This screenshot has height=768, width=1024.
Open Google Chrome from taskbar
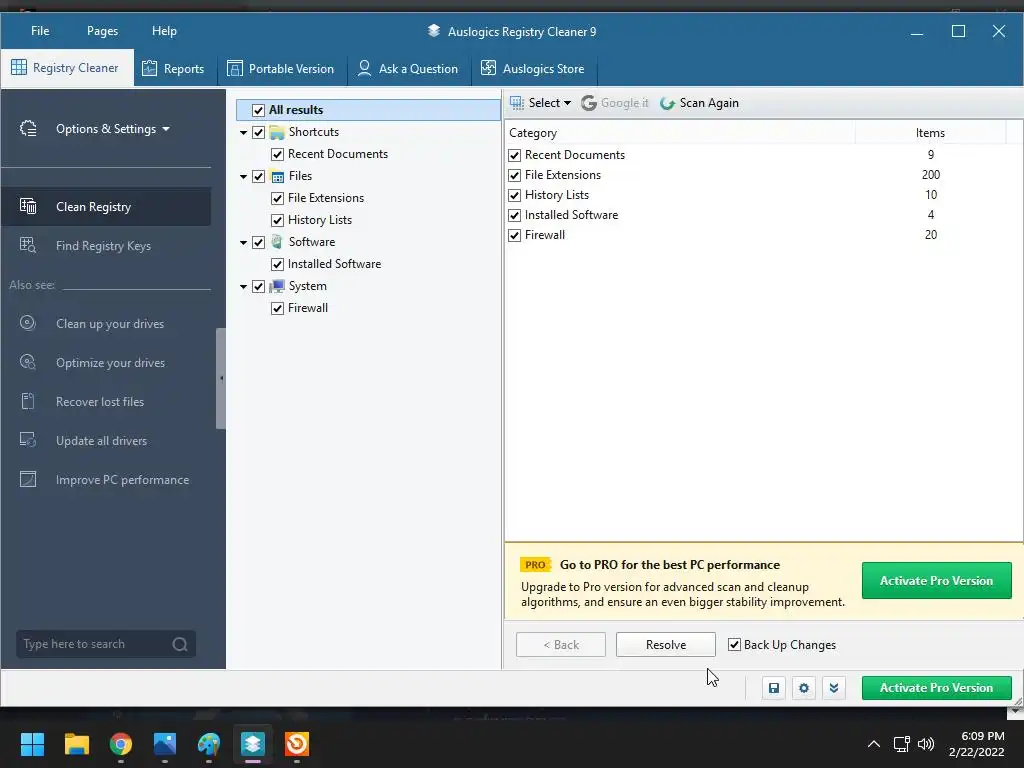(121, 744)
